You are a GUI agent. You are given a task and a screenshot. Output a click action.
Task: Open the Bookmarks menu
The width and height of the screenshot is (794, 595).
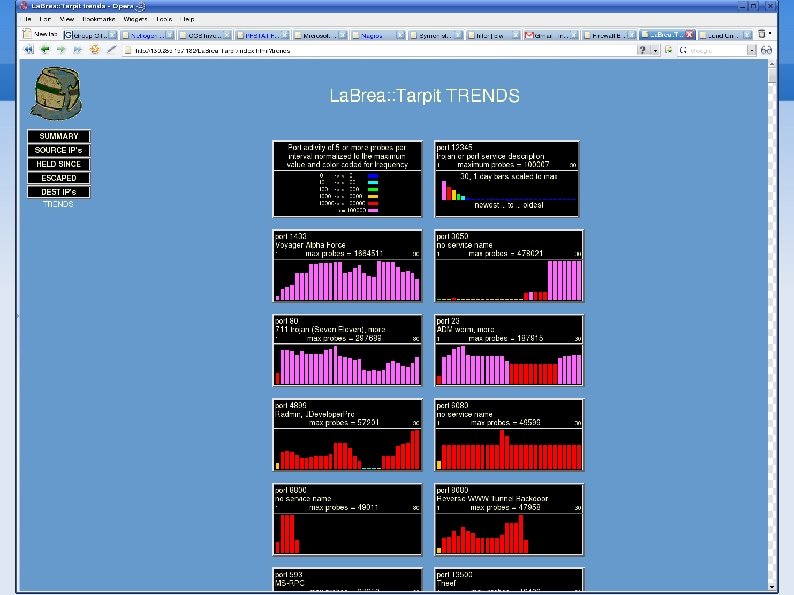coord(99,19)
